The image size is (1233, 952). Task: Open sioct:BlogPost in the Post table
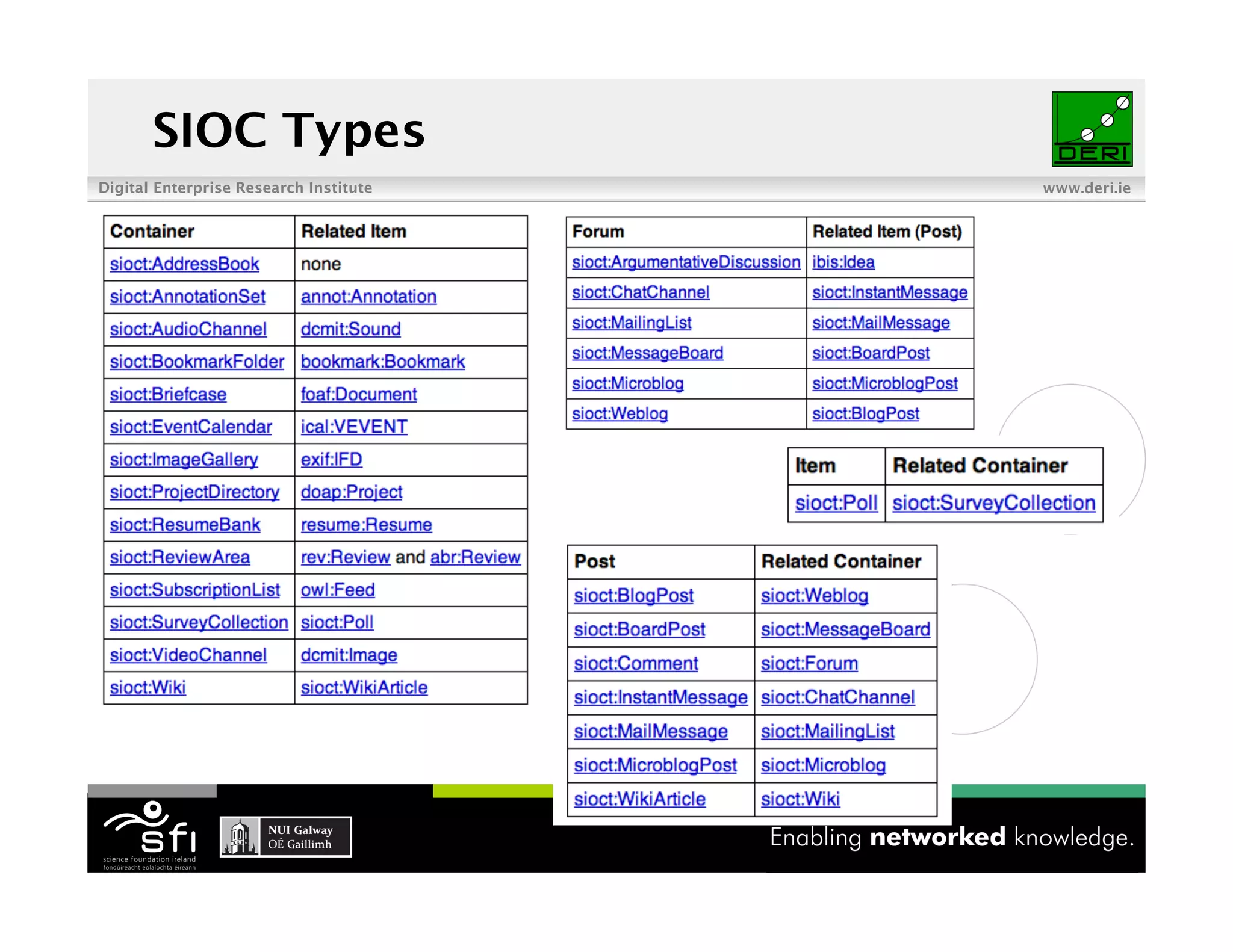(633, 596)
